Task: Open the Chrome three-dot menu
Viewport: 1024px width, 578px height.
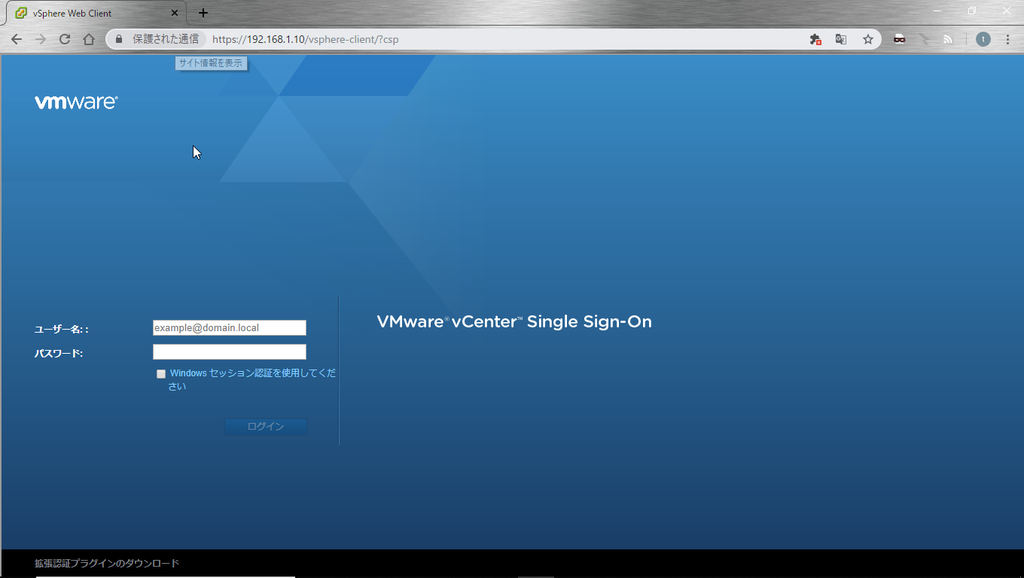Action: 1008,39
